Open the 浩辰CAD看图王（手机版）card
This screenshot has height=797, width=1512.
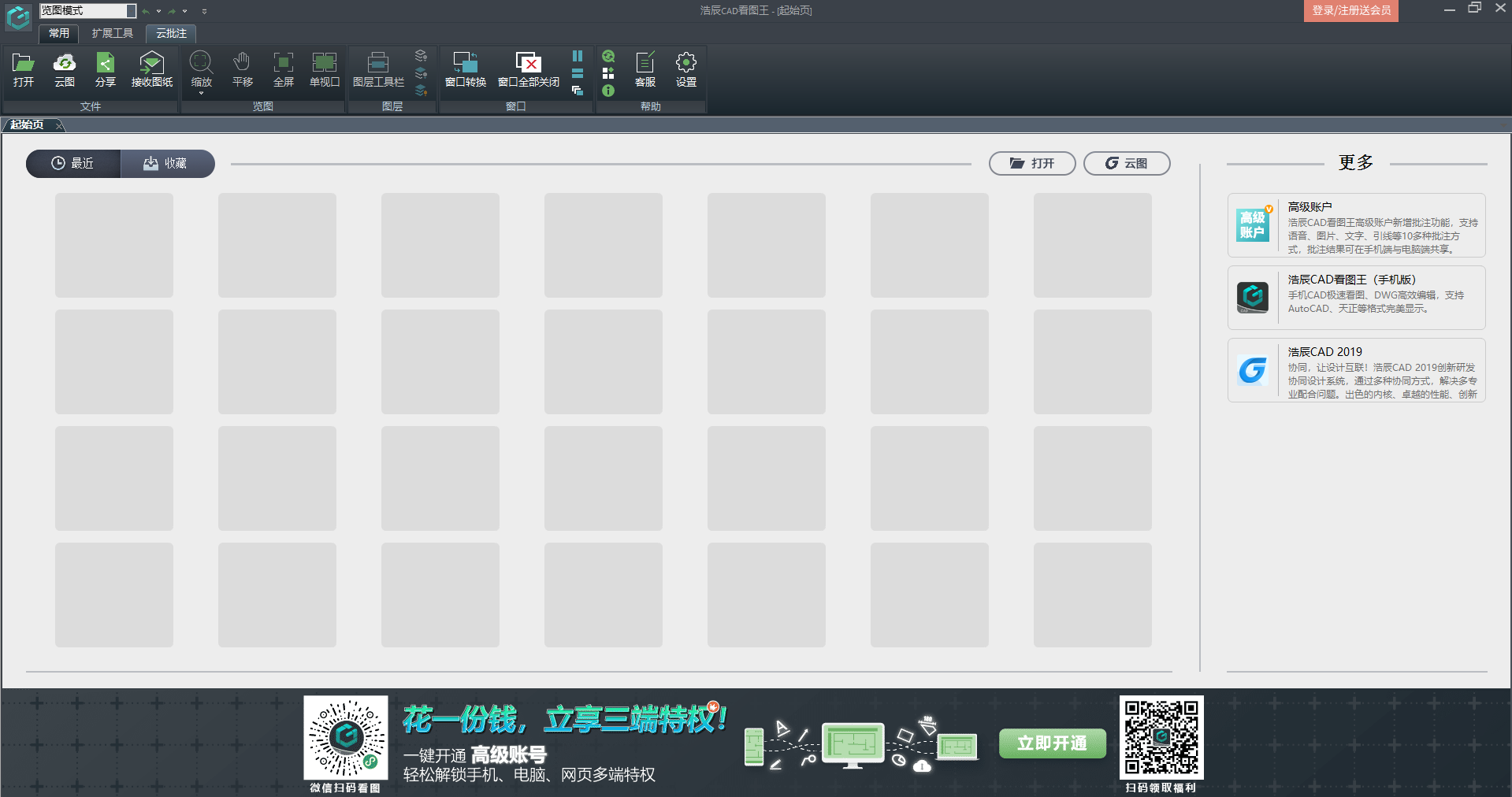(x=1357, y=298)
